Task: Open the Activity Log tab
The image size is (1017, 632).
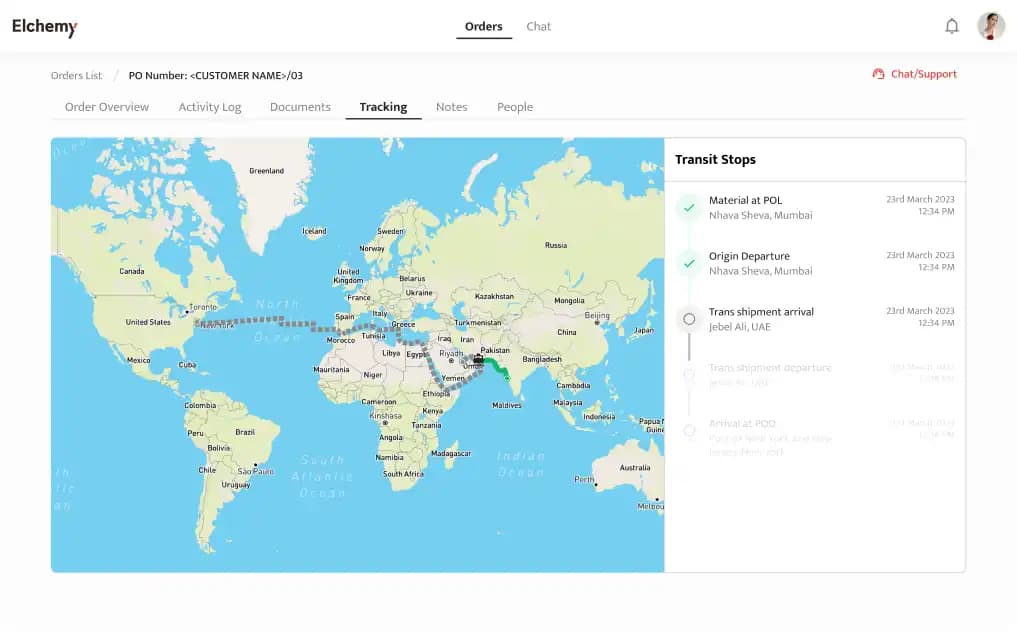Action: pyautogui.click(x=210, y=107)
